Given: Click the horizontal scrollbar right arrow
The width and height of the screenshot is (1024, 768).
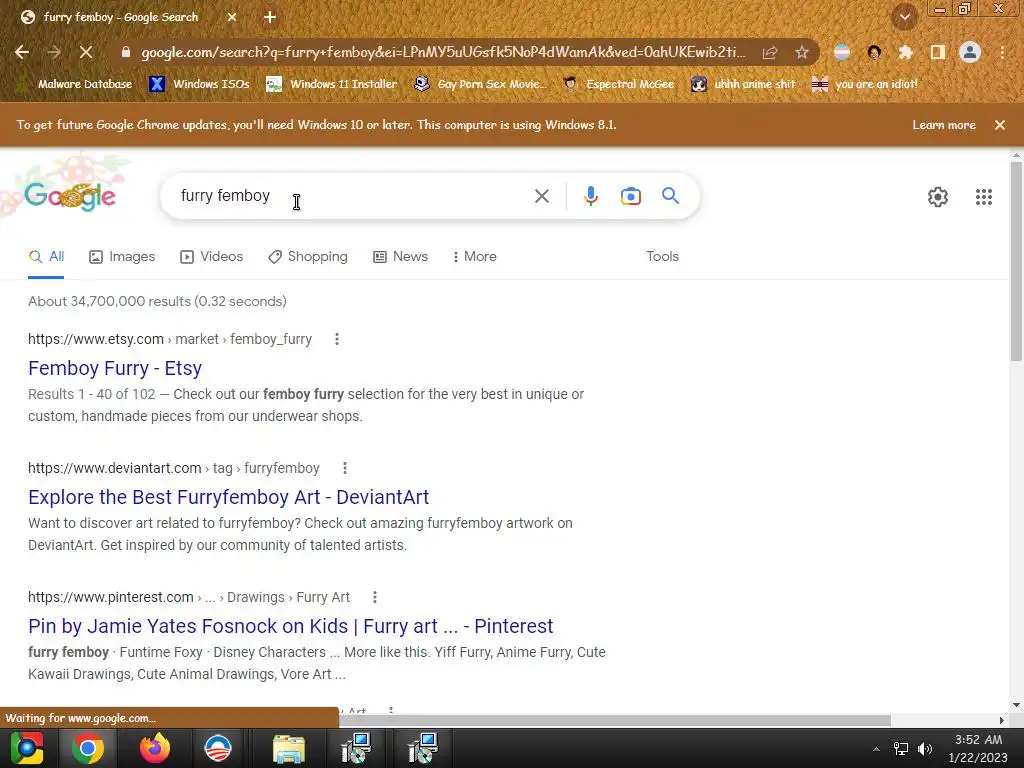Looking at the screenshot, I should [1002, 720].
